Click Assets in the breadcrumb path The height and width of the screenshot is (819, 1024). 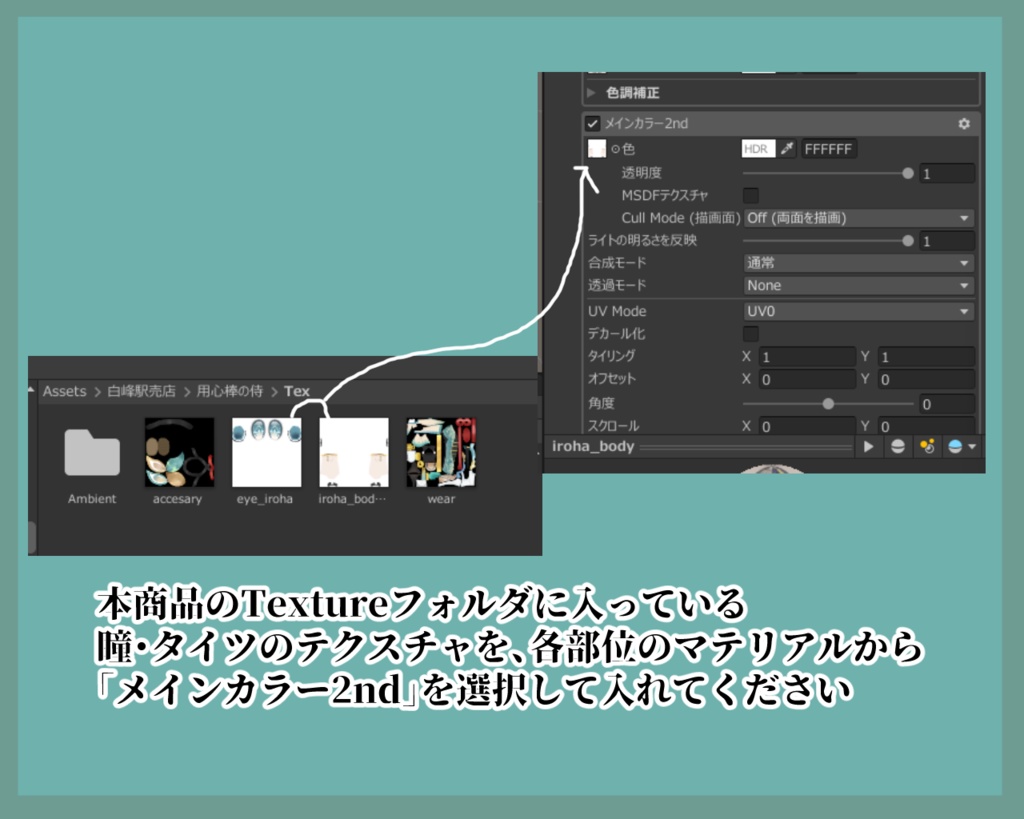tap(63, 391)
